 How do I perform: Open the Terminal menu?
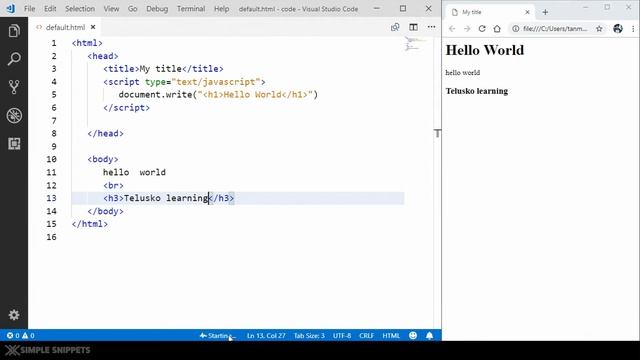tap(191, 9)
